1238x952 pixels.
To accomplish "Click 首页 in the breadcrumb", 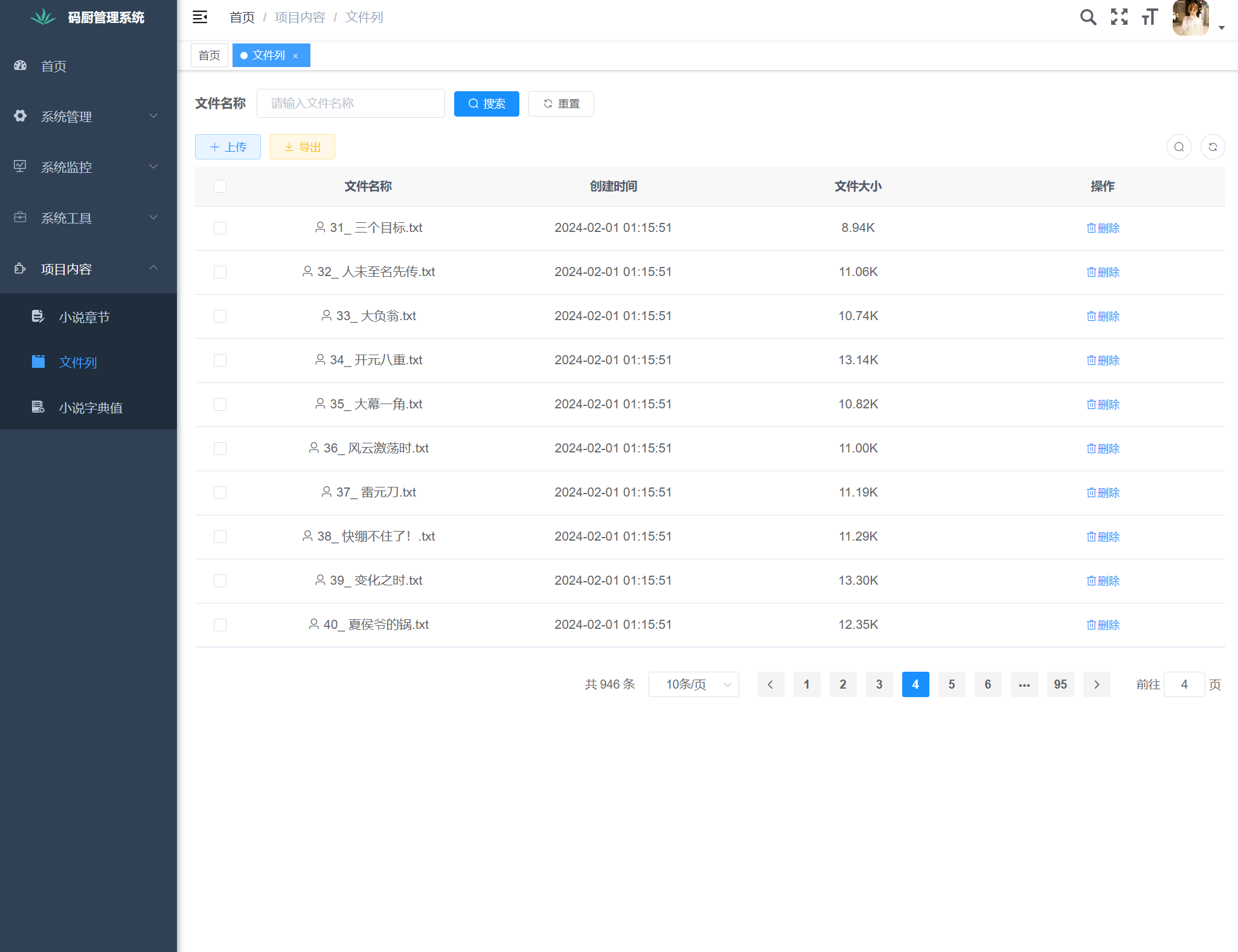I will coord(242,17).
